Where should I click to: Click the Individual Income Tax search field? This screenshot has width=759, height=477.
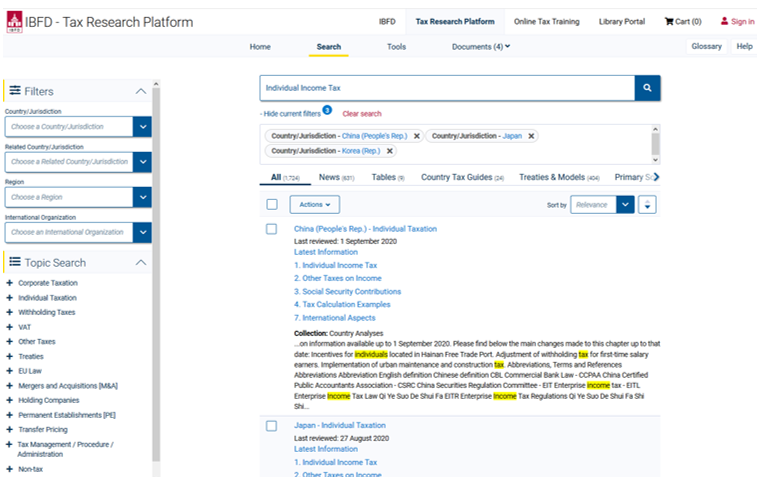447,88
